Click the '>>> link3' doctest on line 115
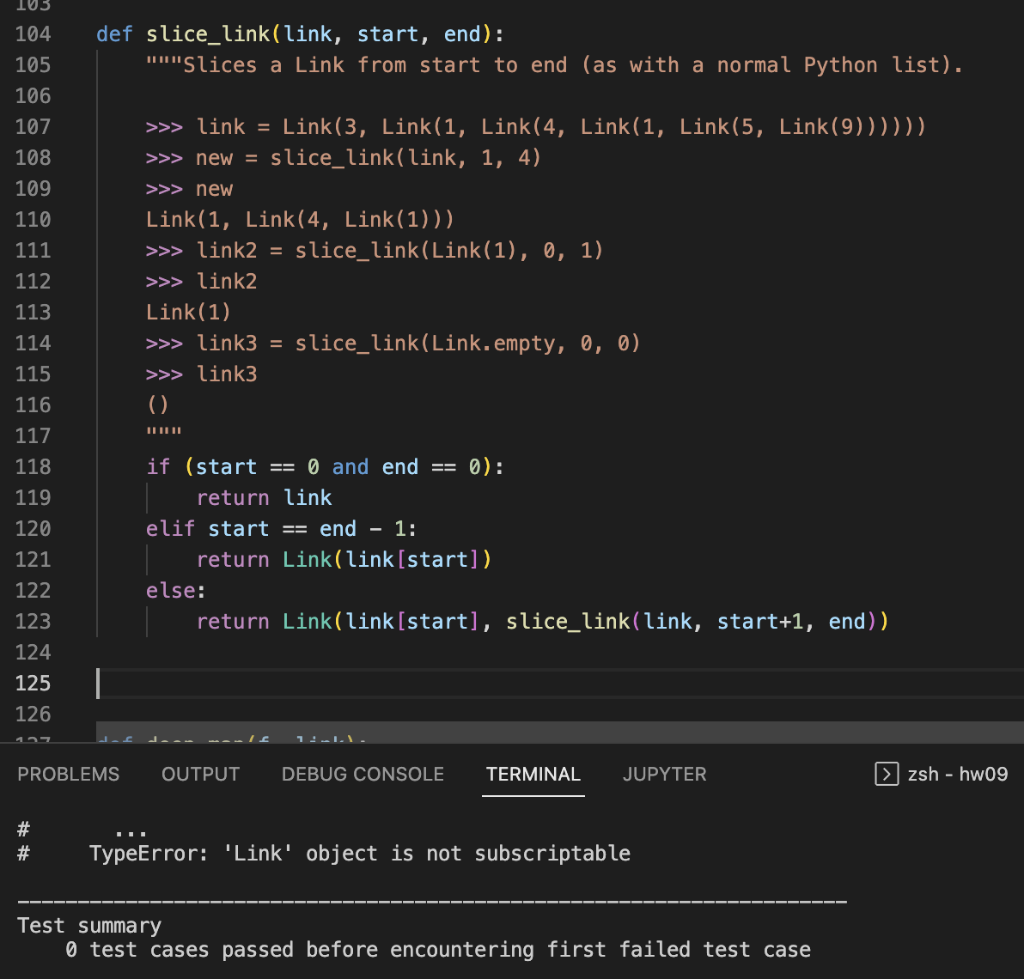The width and height of the screenshot is (1024, 979). click(202, 374)
